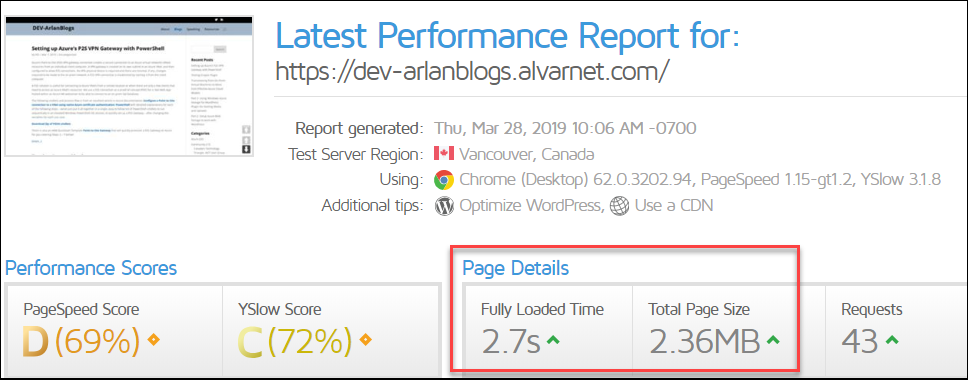
Task: Click green arrow next to 43 requests
Action: pyautogui.click(x=891, y=340)
